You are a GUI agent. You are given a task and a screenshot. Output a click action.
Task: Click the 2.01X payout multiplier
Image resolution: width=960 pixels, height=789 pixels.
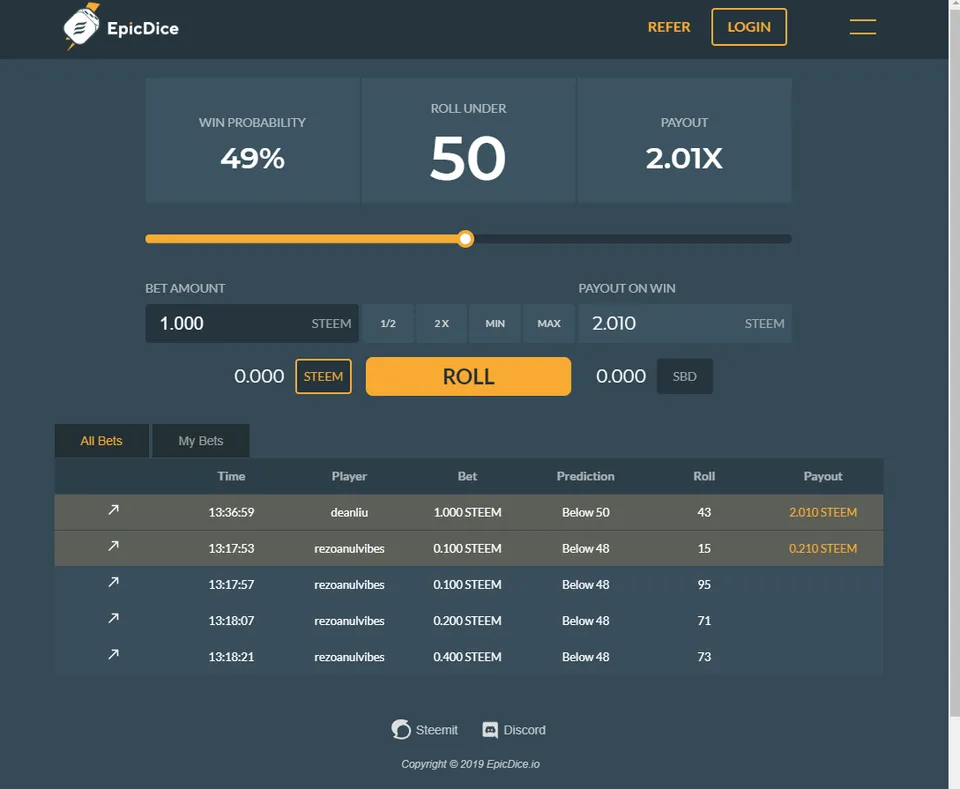click(x=684, y=159)
